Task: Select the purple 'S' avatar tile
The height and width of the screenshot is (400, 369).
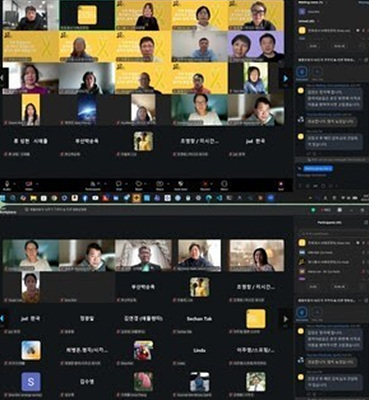Action: click(x=31, y=382)
